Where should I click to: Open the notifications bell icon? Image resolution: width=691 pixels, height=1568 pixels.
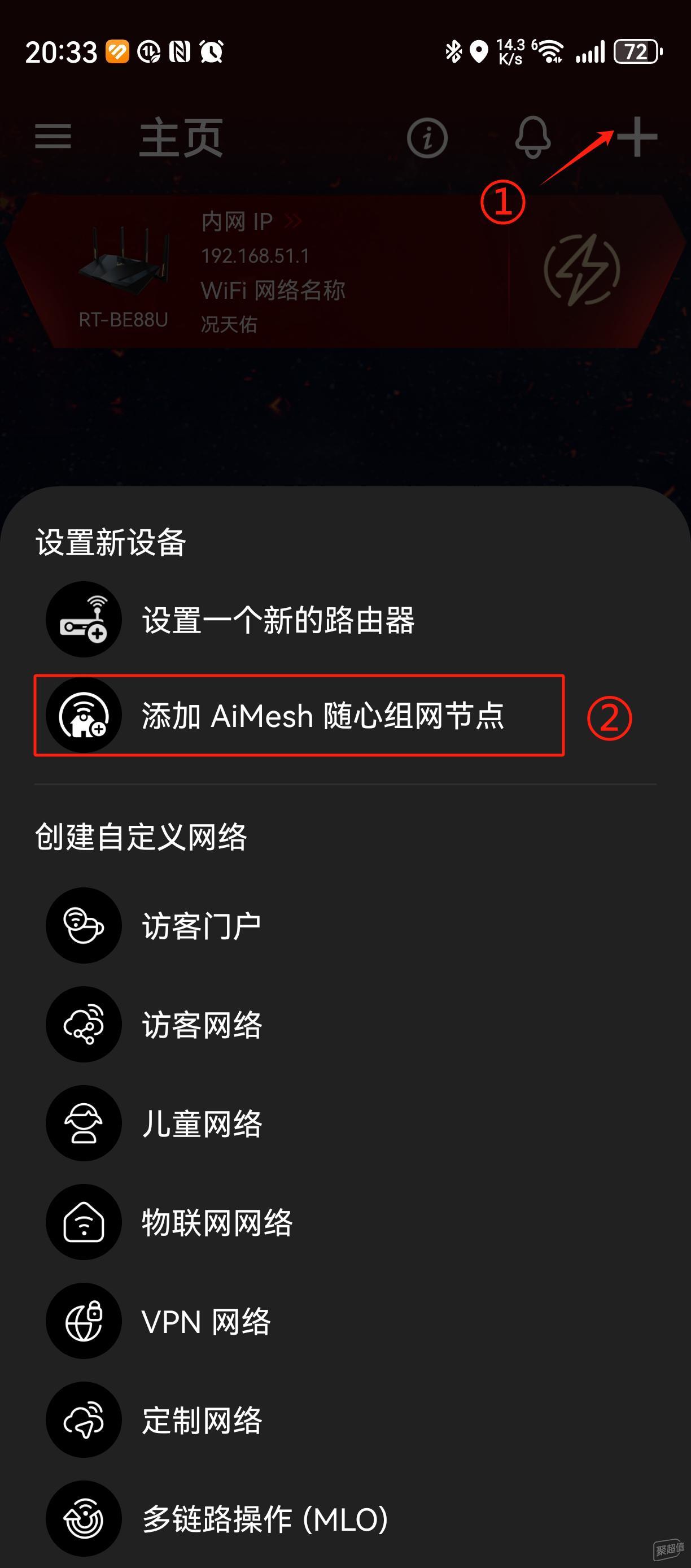533,137
